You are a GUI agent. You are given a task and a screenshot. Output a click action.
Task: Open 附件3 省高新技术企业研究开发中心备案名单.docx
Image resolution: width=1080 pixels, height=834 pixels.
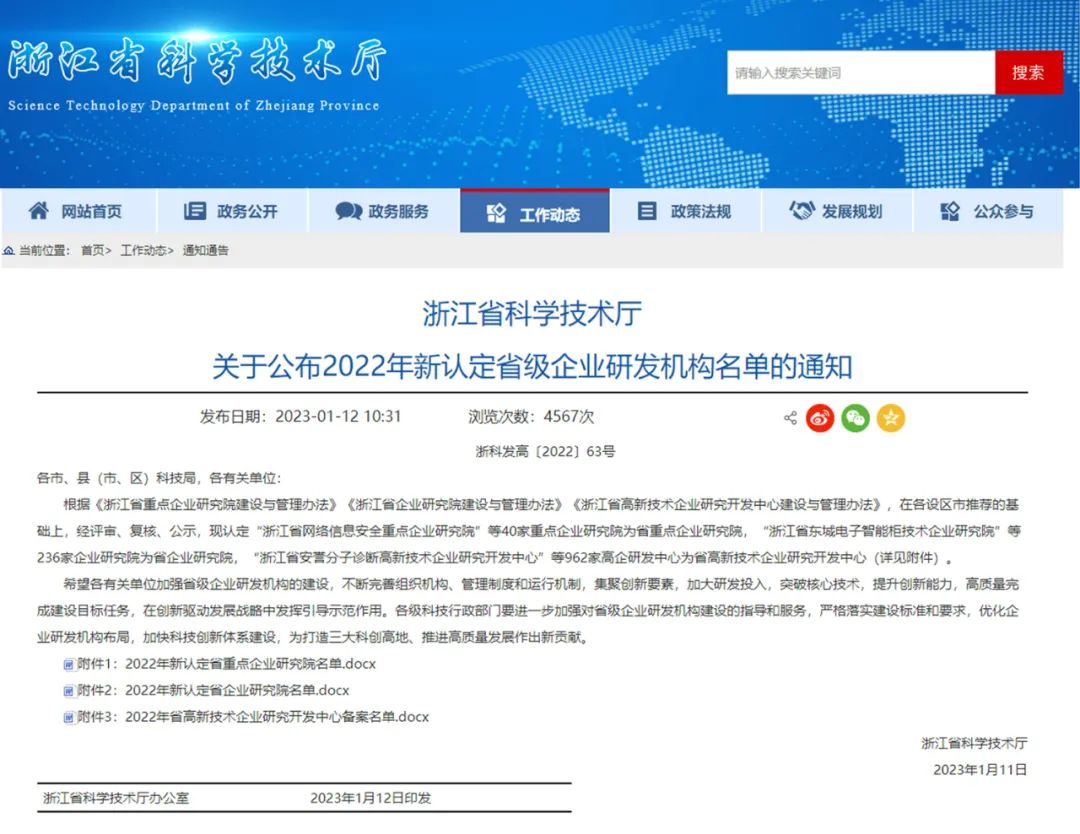coord(276,716)
